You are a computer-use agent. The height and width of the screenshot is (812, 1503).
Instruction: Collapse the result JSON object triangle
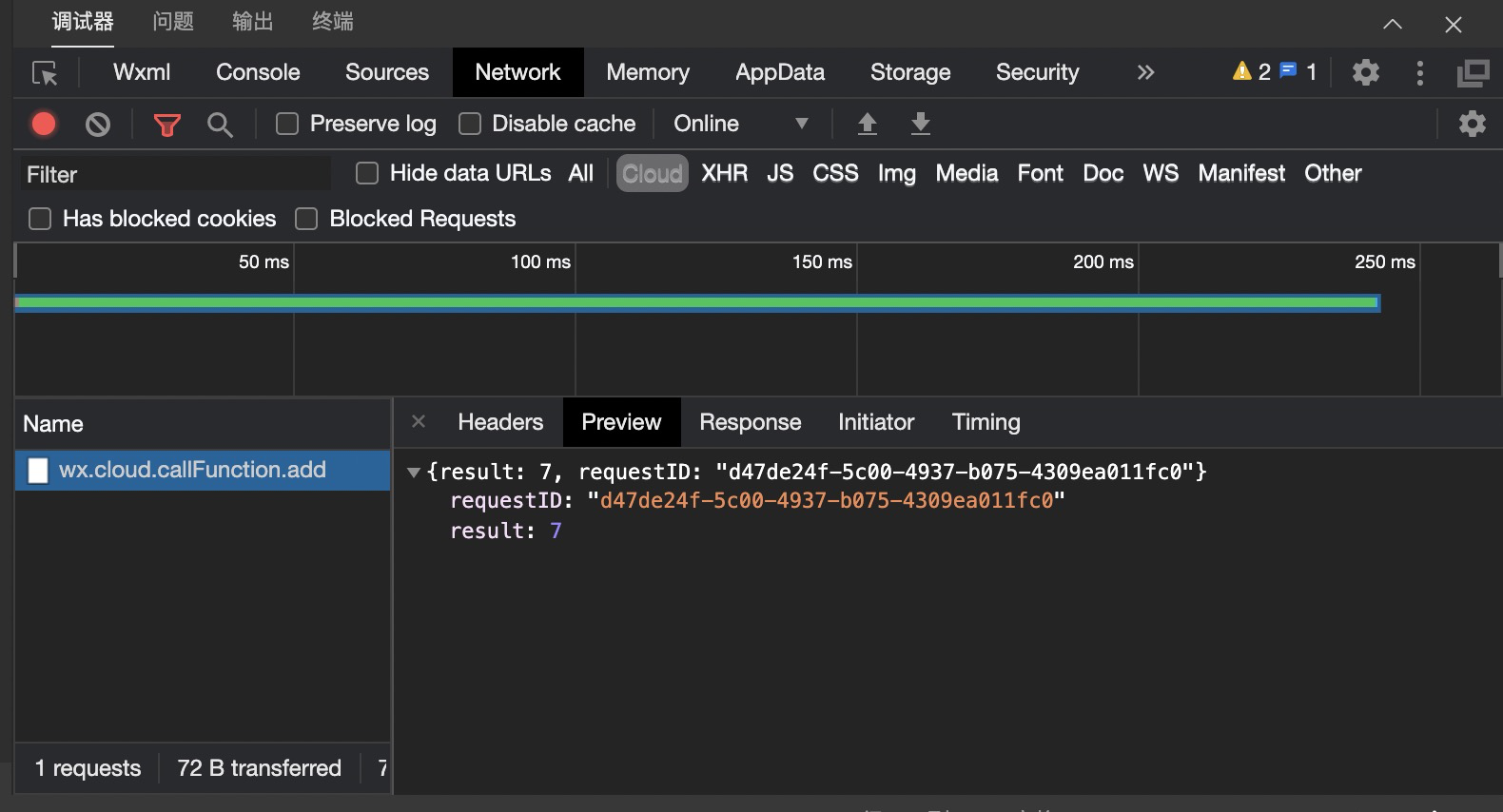[x=414, y=473]
